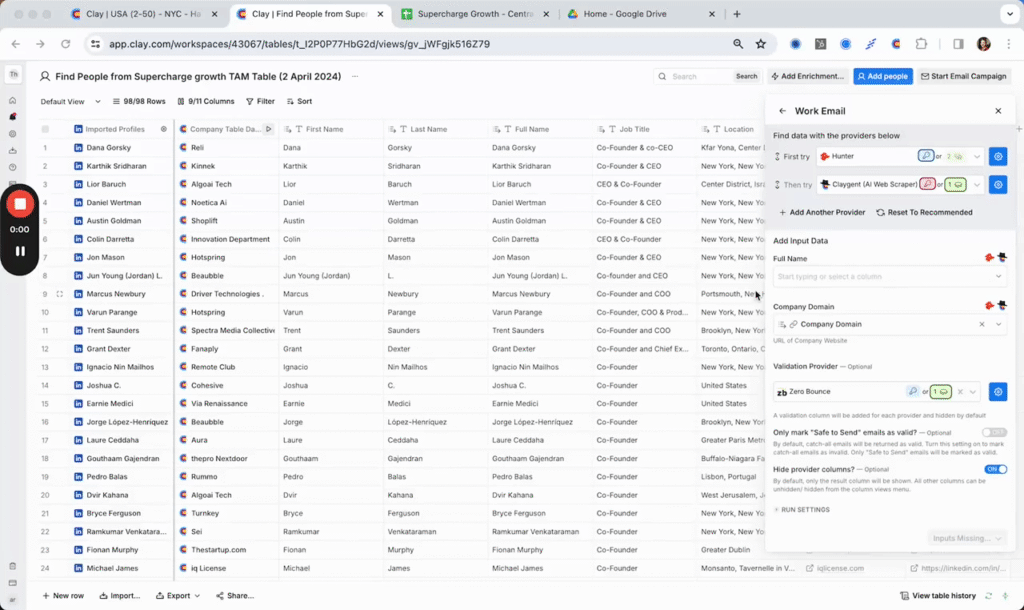
Task: Click Add Another Provider
Action: (x=821, y=212)
